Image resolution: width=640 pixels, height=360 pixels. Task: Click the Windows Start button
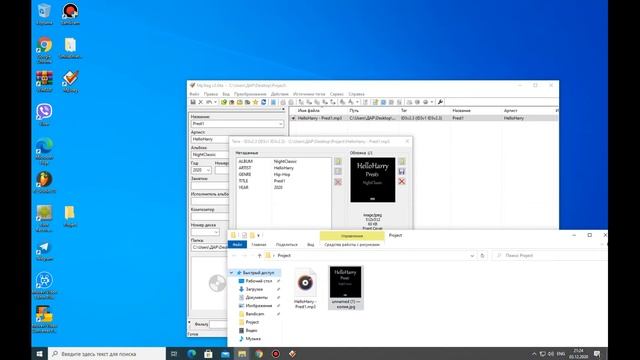pyautogui.click(x=40, y=354)
